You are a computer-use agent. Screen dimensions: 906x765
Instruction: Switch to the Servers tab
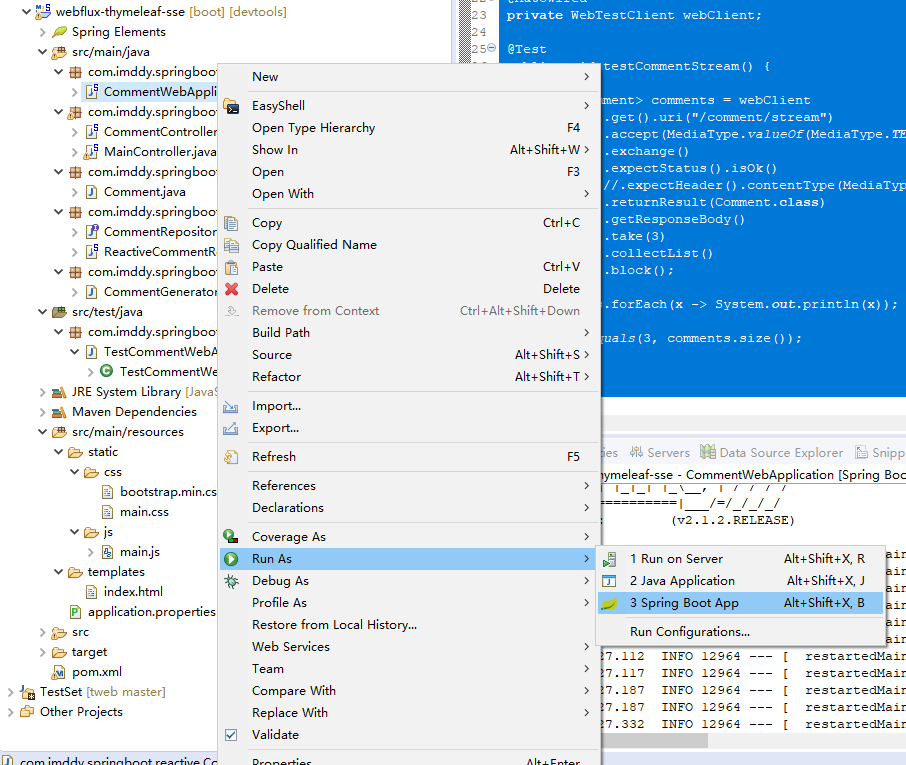pos(660,452)
